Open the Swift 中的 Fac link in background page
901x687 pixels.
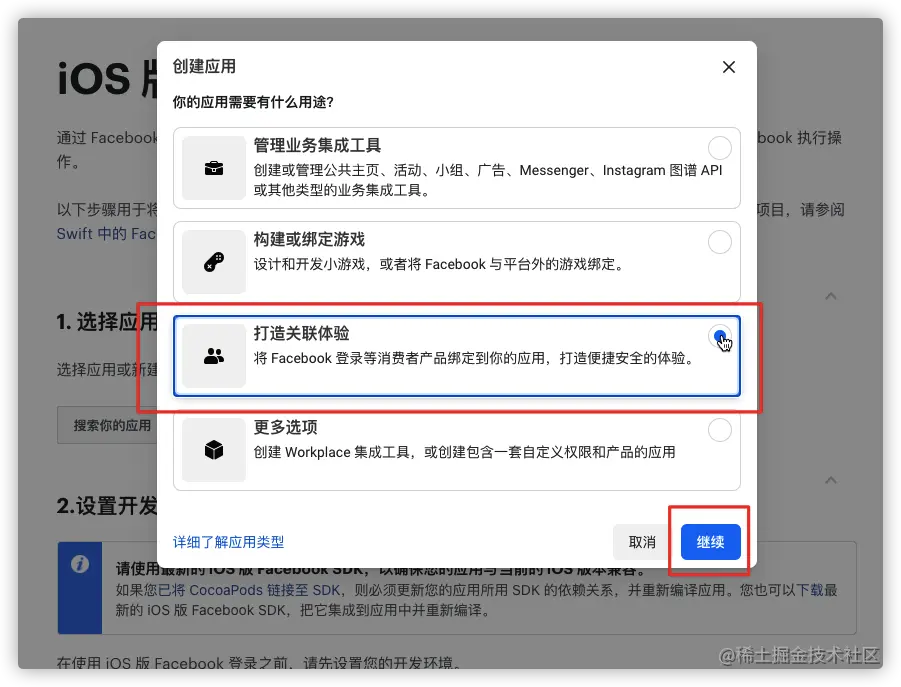[x=106, y=234]
